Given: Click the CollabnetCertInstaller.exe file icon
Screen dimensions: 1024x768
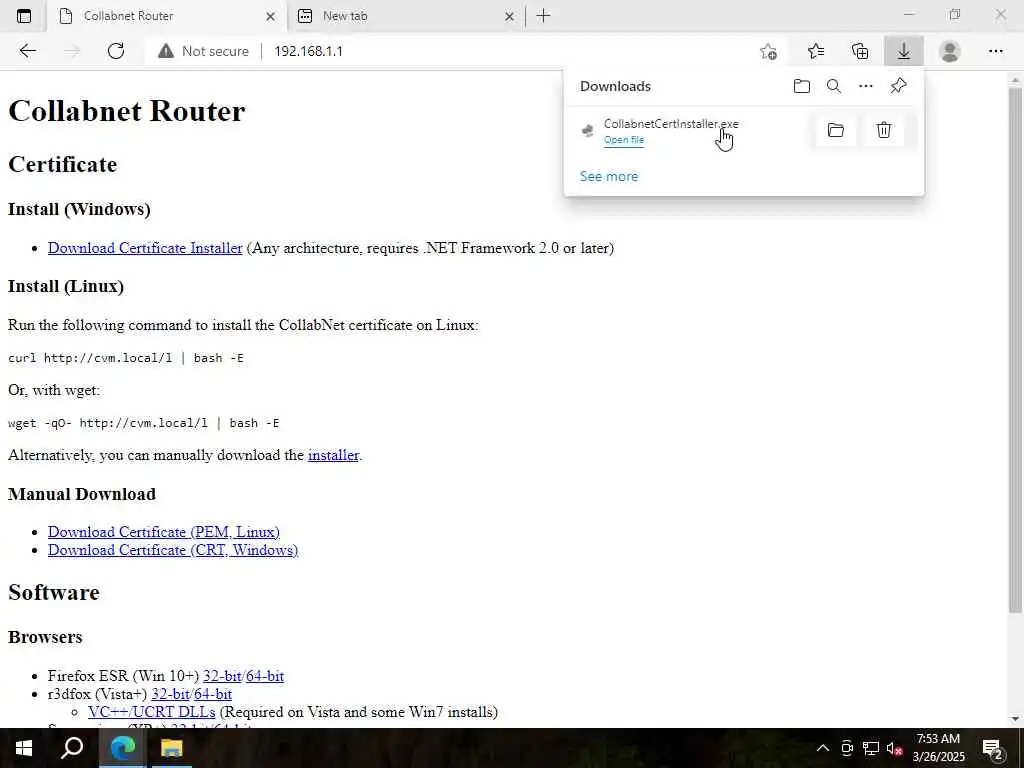Looking at the screenshot, I should click(x=588, y=131).
